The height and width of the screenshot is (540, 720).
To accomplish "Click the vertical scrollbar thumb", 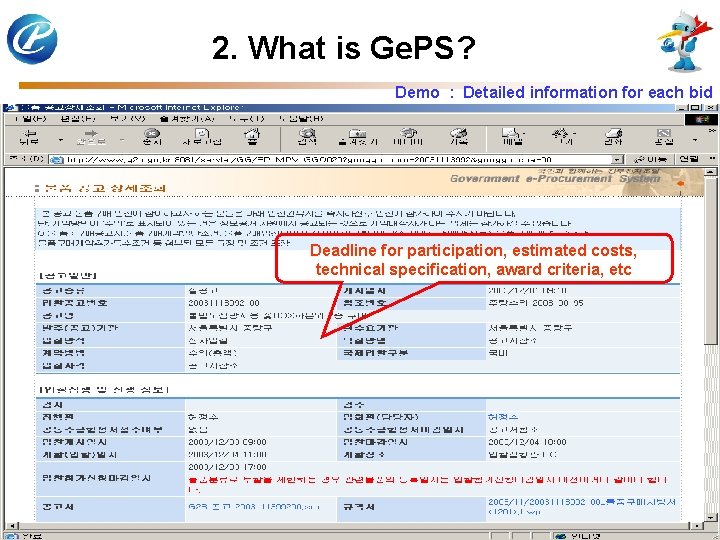I will click(711, 260).
